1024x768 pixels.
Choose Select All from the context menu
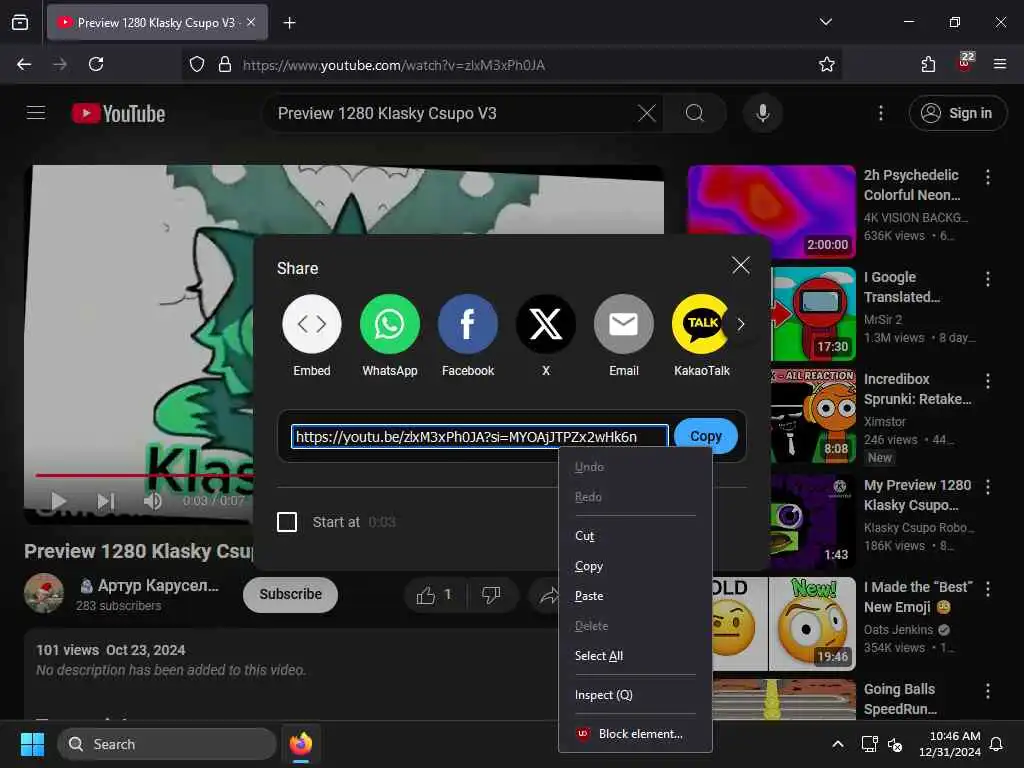point(599,656)
